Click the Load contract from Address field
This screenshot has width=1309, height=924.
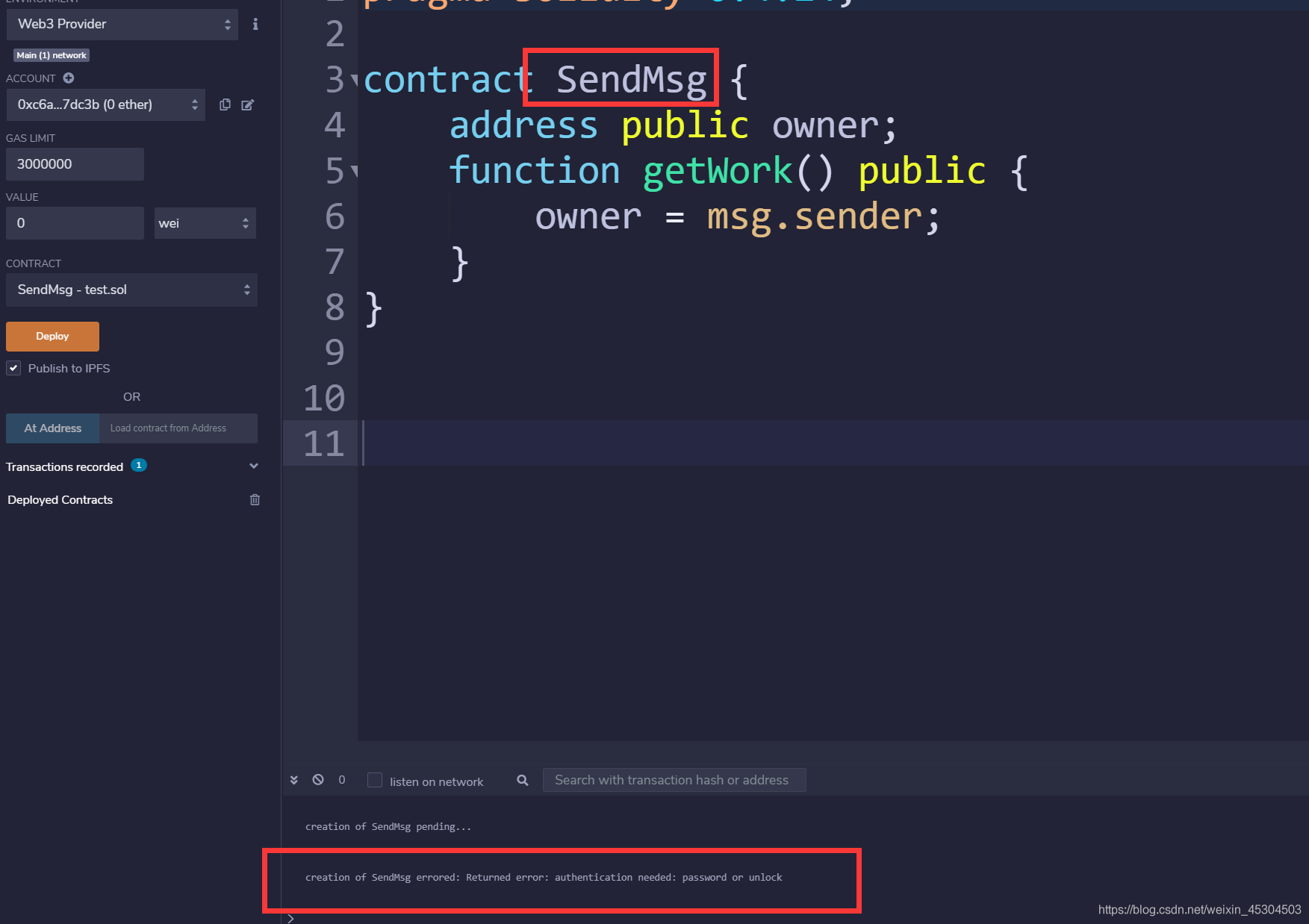[178, 428]
